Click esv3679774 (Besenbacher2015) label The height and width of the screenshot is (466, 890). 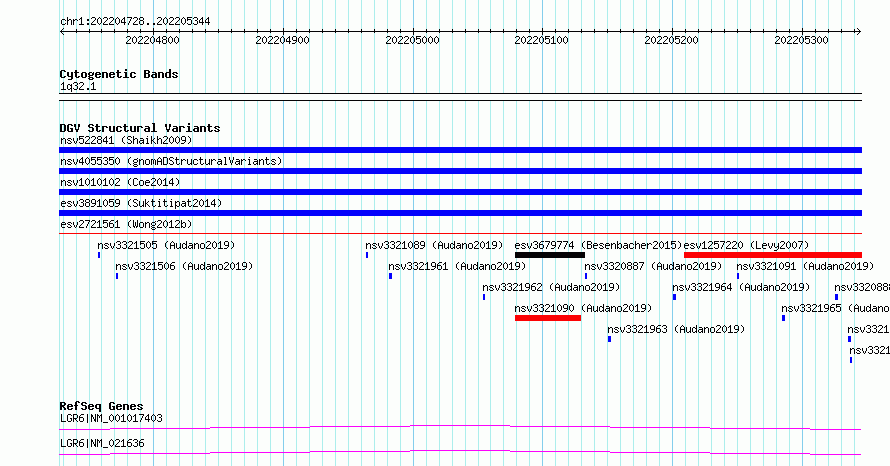[598, 245]
